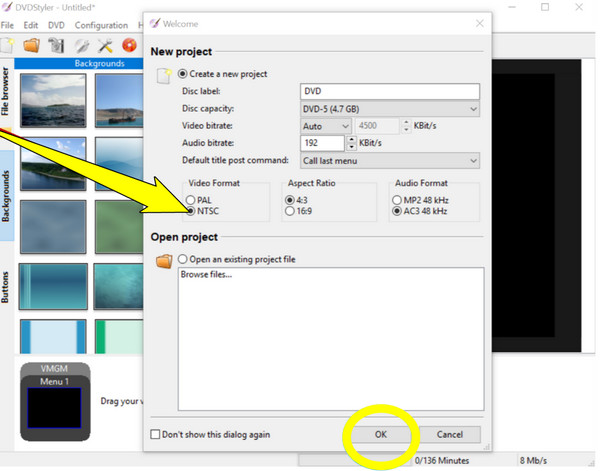Screen dimensions: 600x471
Task: Select the turquoise textured background thumbnail
Action: (x=119, y=286)
